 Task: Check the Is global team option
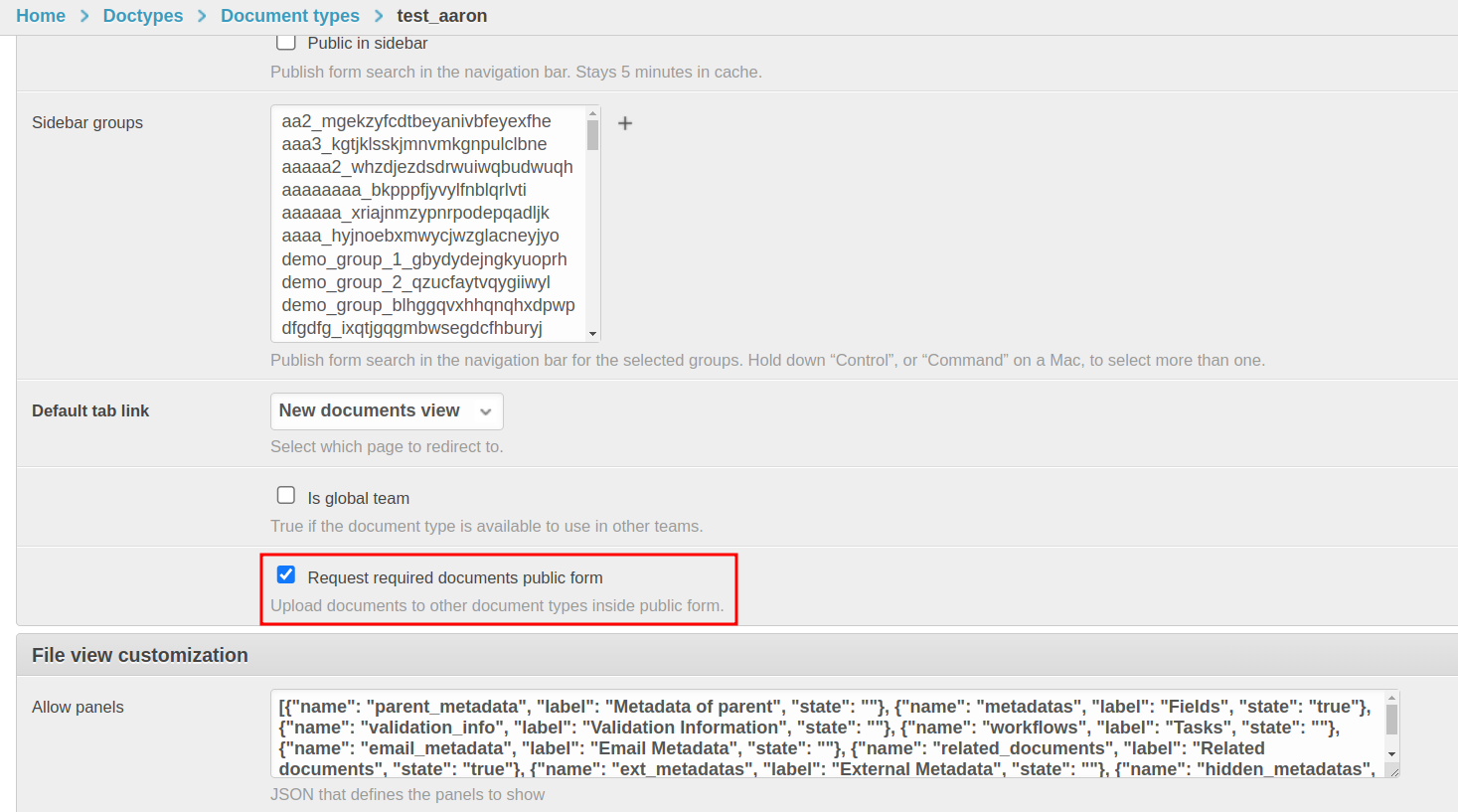(x=286, y=496)
